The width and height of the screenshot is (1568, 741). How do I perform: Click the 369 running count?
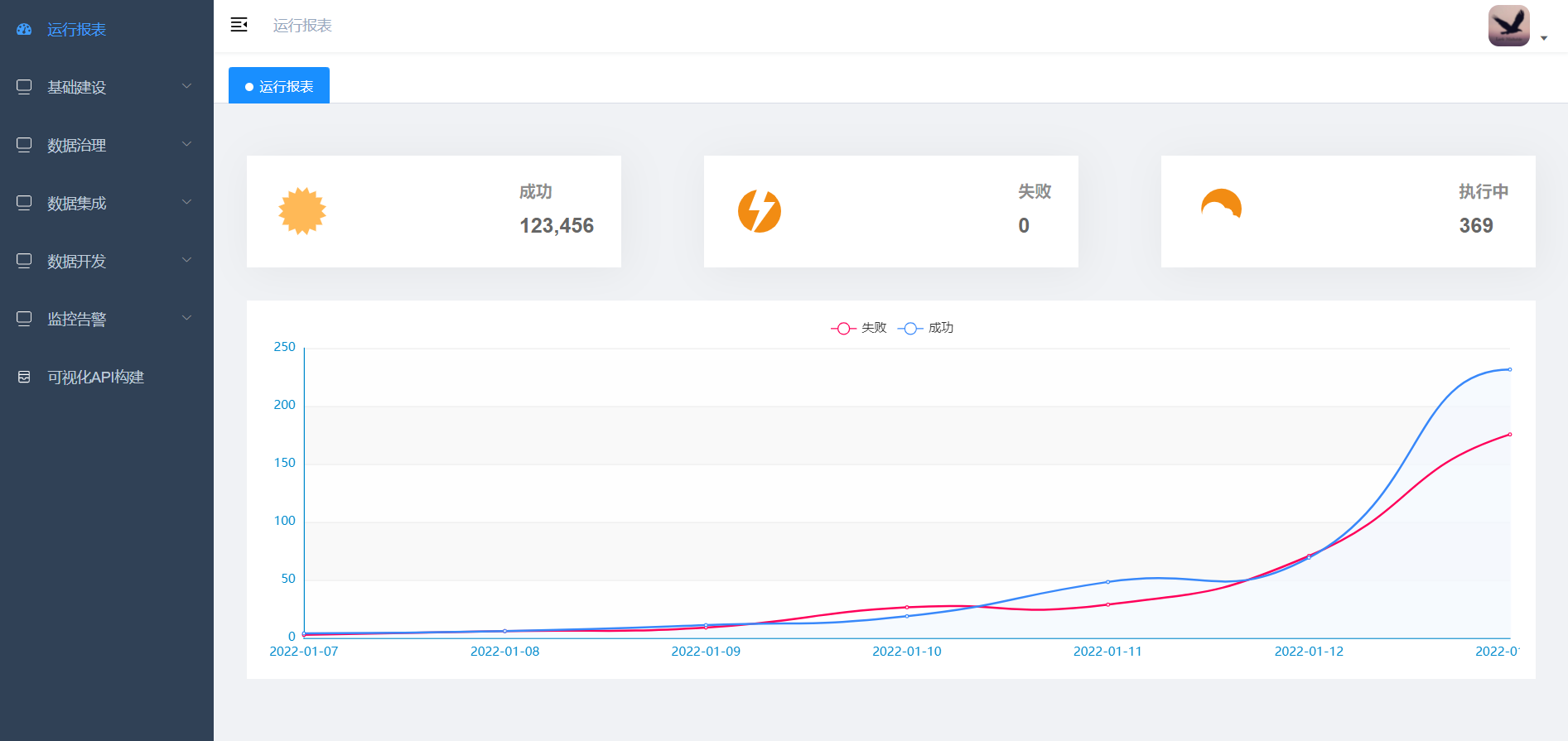[x=1476, y=225]
